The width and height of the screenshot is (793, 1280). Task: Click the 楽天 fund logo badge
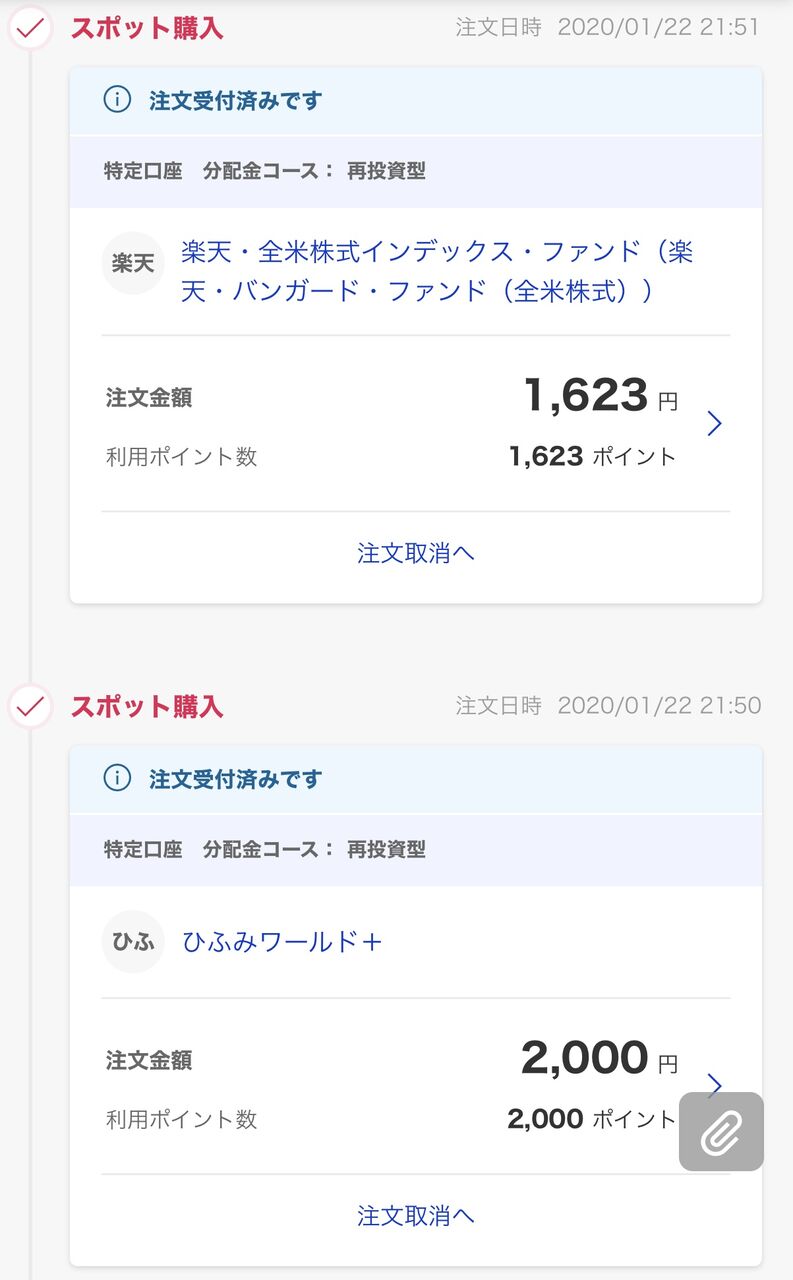click(133, 263)
